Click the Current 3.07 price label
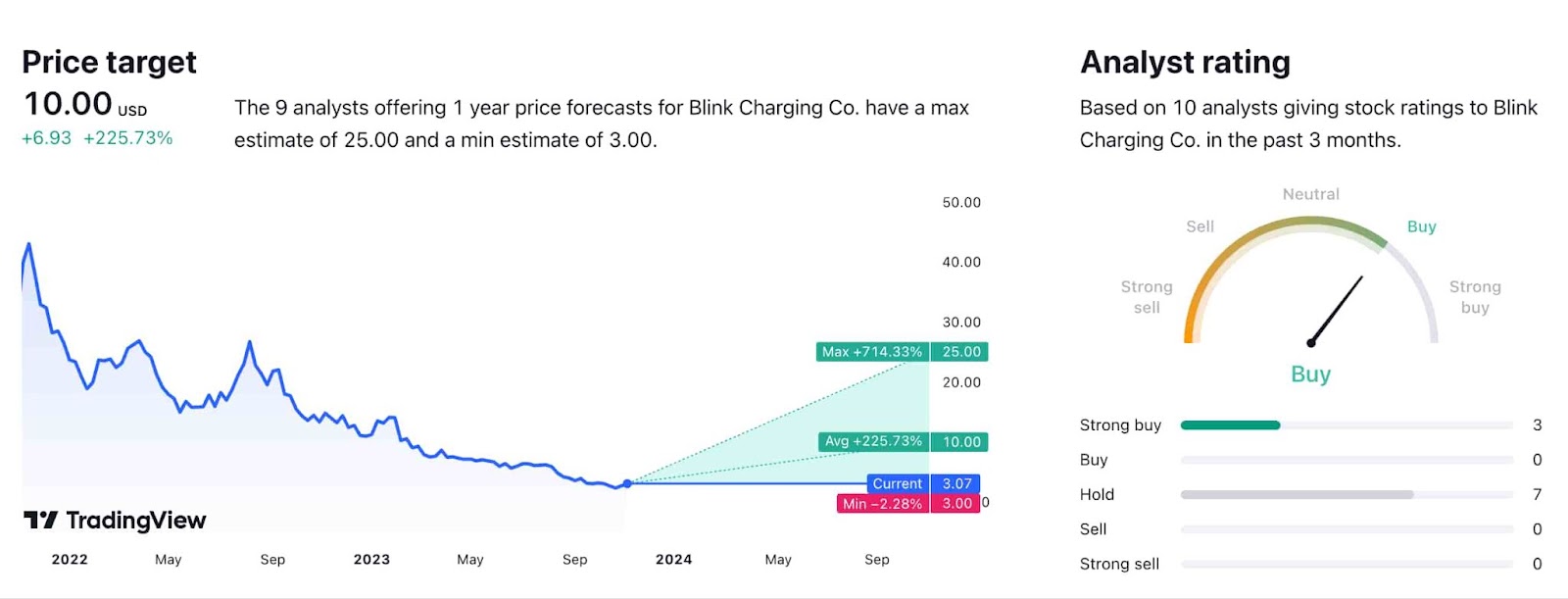 point(923,483)
